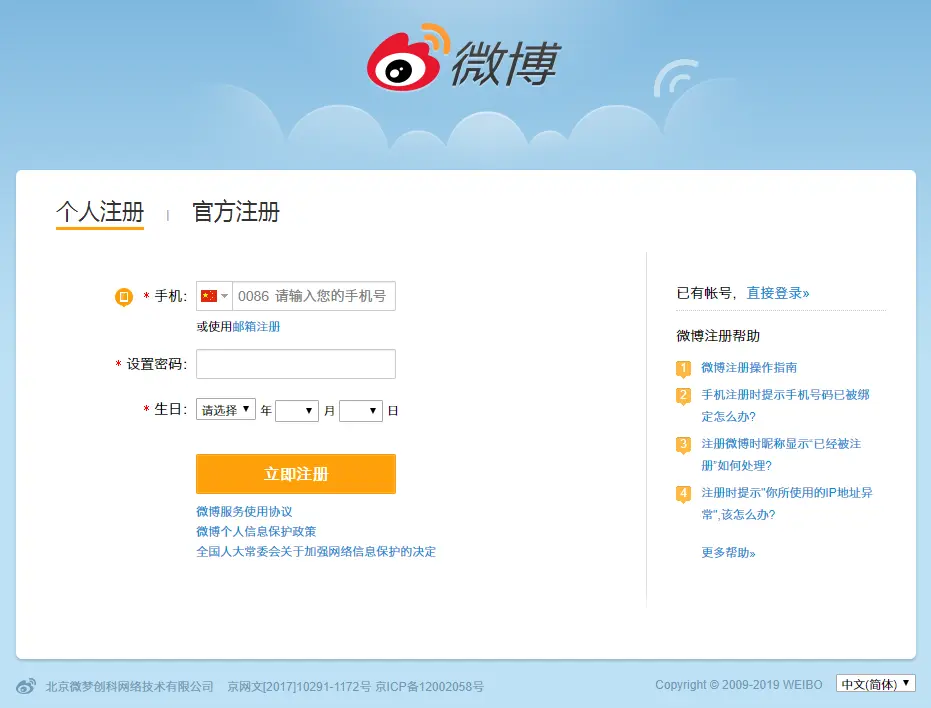Click the numbered 4 help badge icon

coord(684,493)
